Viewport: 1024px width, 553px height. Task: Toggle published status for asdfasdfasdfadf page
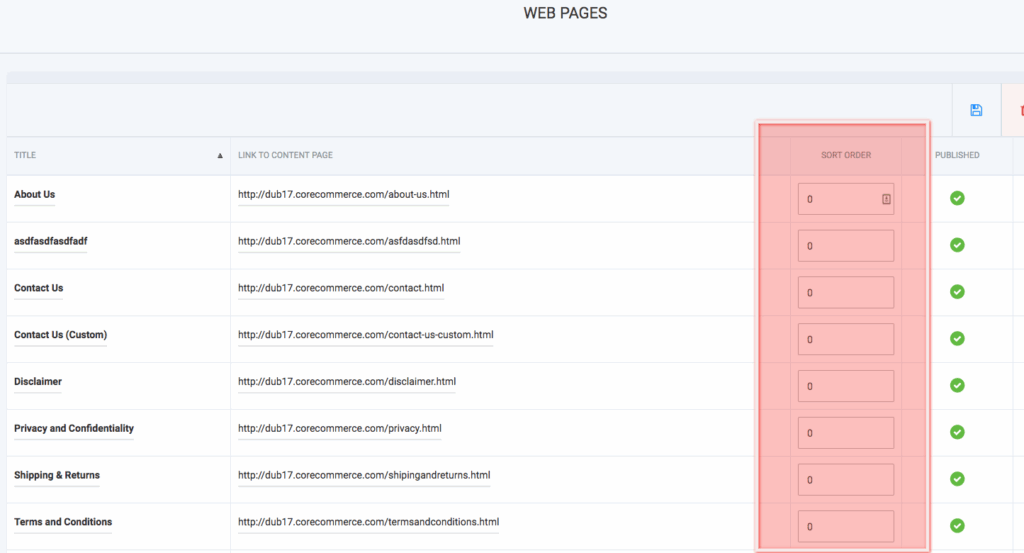tap(957, 245)
